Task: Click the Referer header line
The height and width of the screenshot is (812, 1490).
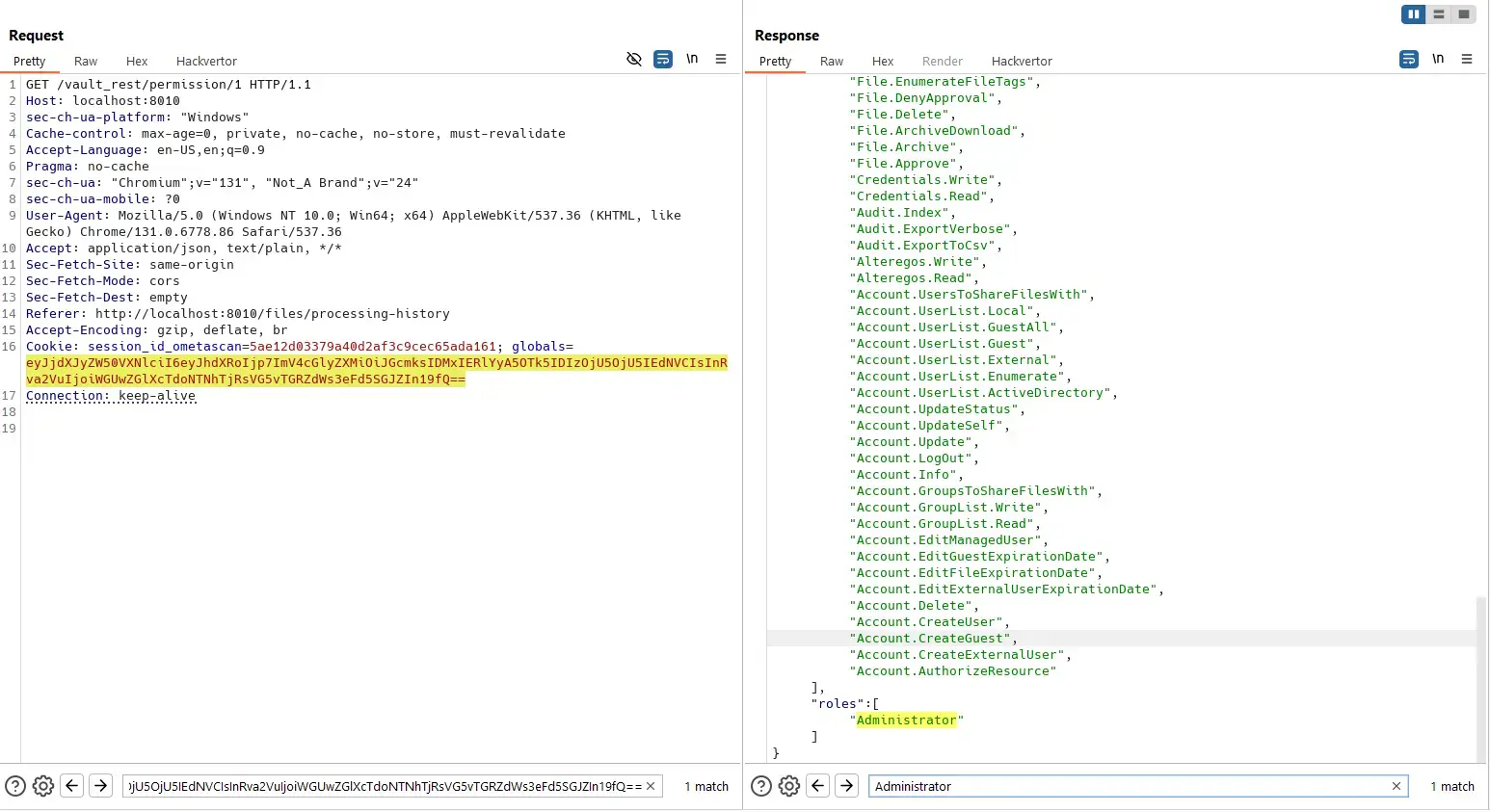Action: click(x=238, y=314)
